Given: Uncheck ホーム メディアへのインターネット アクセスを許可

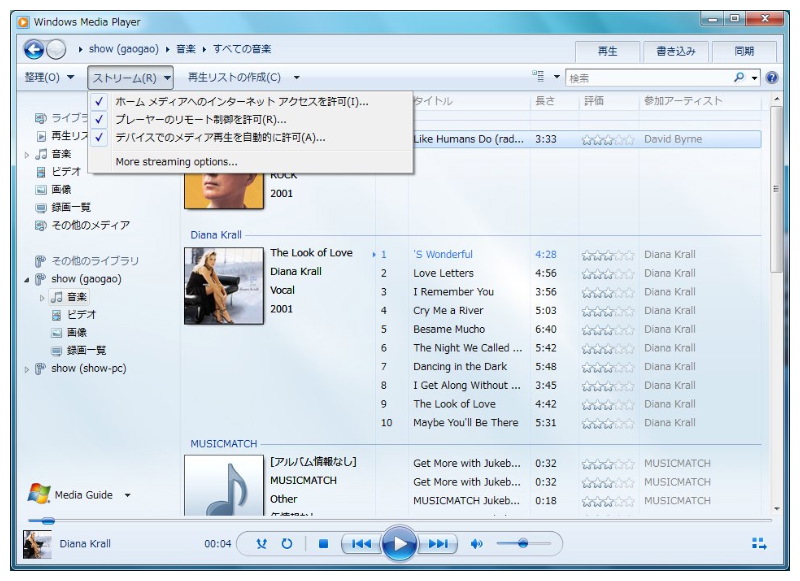Looking at the screenshot, I should 241,102.
